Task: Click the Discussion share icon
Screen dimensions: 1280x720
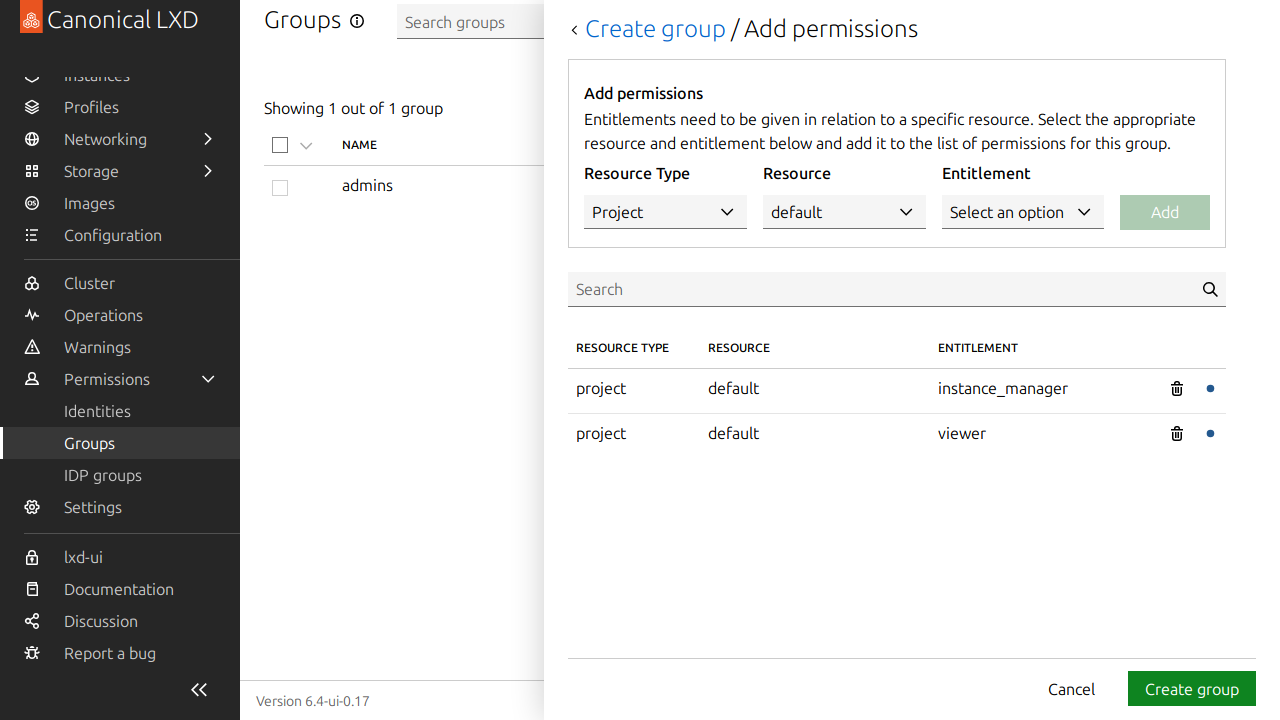Action: (x=32, y=621)
